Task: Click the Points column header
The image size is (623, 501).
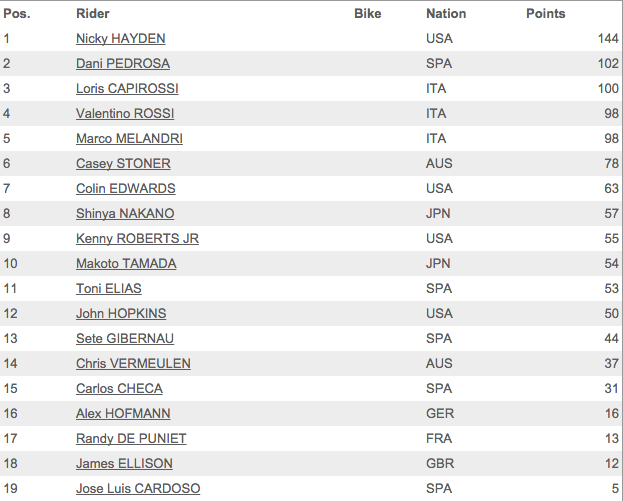Action: point(546,14)
